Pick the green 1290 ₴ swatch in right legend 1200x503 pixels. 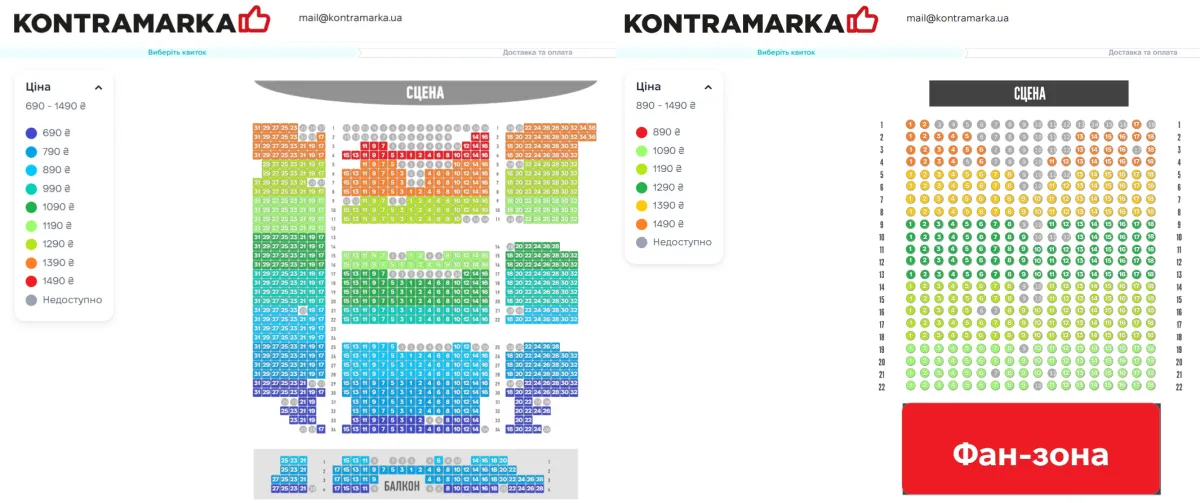click(641, 187)
